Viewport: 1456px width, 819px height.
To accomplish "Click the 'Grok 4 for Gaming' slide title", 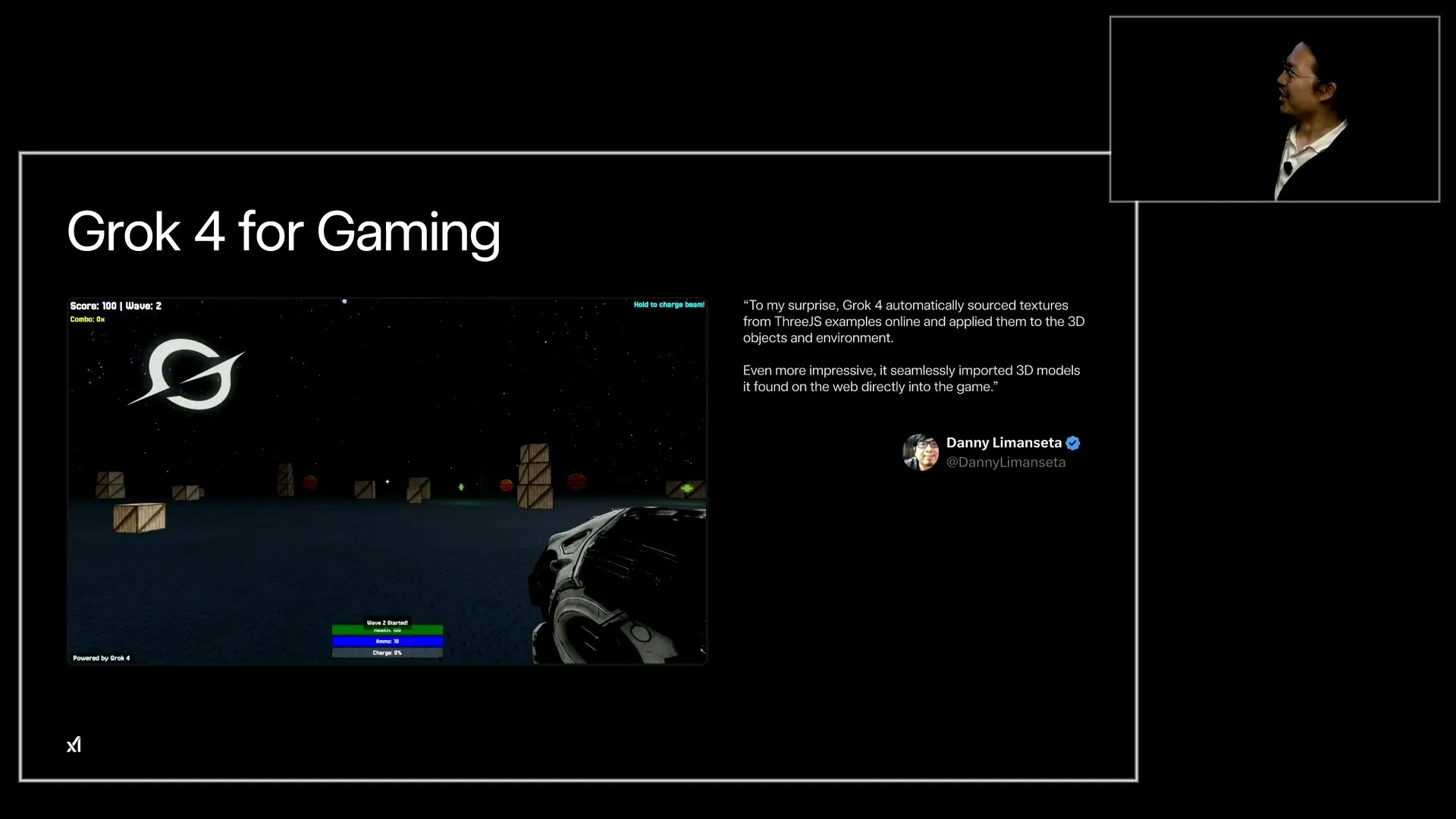I will tap(284, 232).
